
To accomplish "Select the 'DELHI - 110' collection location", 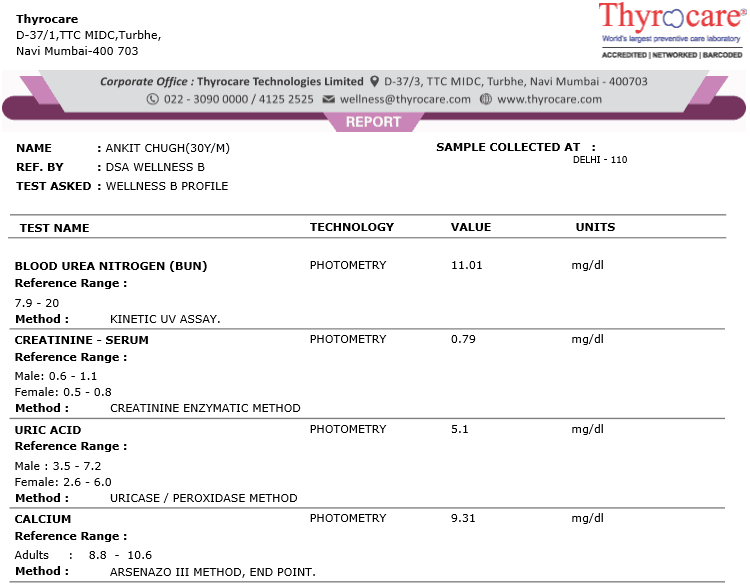I will [x=600, y=160].
